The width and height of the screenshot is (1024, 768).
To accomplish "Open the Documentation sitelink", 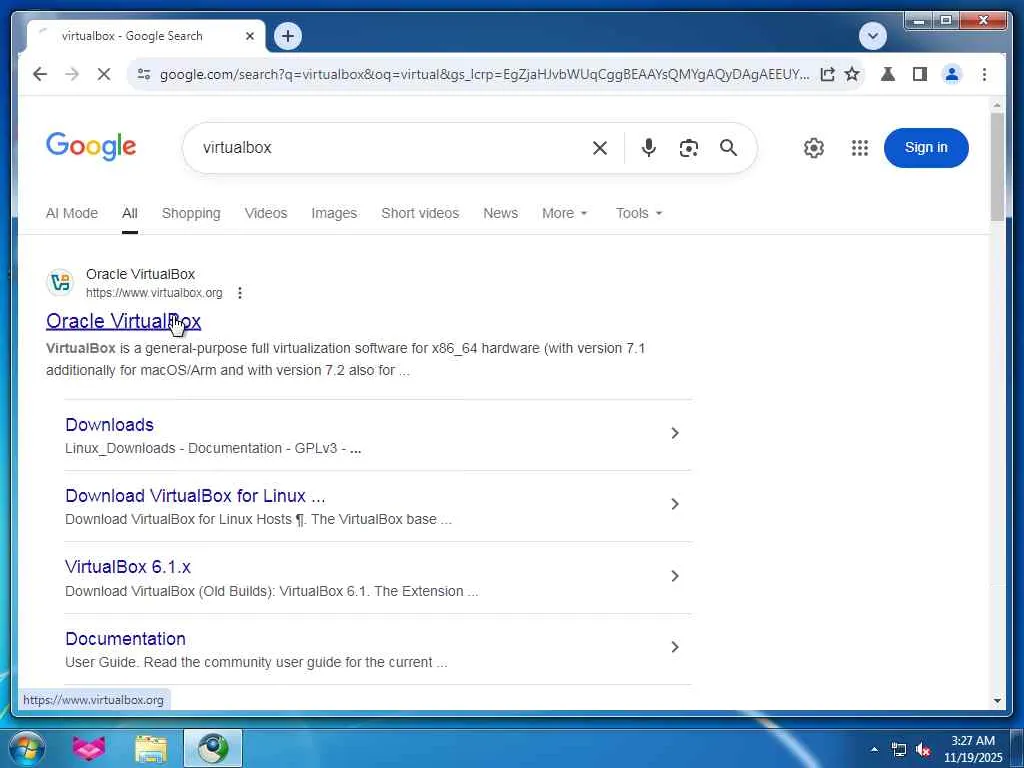I will click(x=125, y=639).
